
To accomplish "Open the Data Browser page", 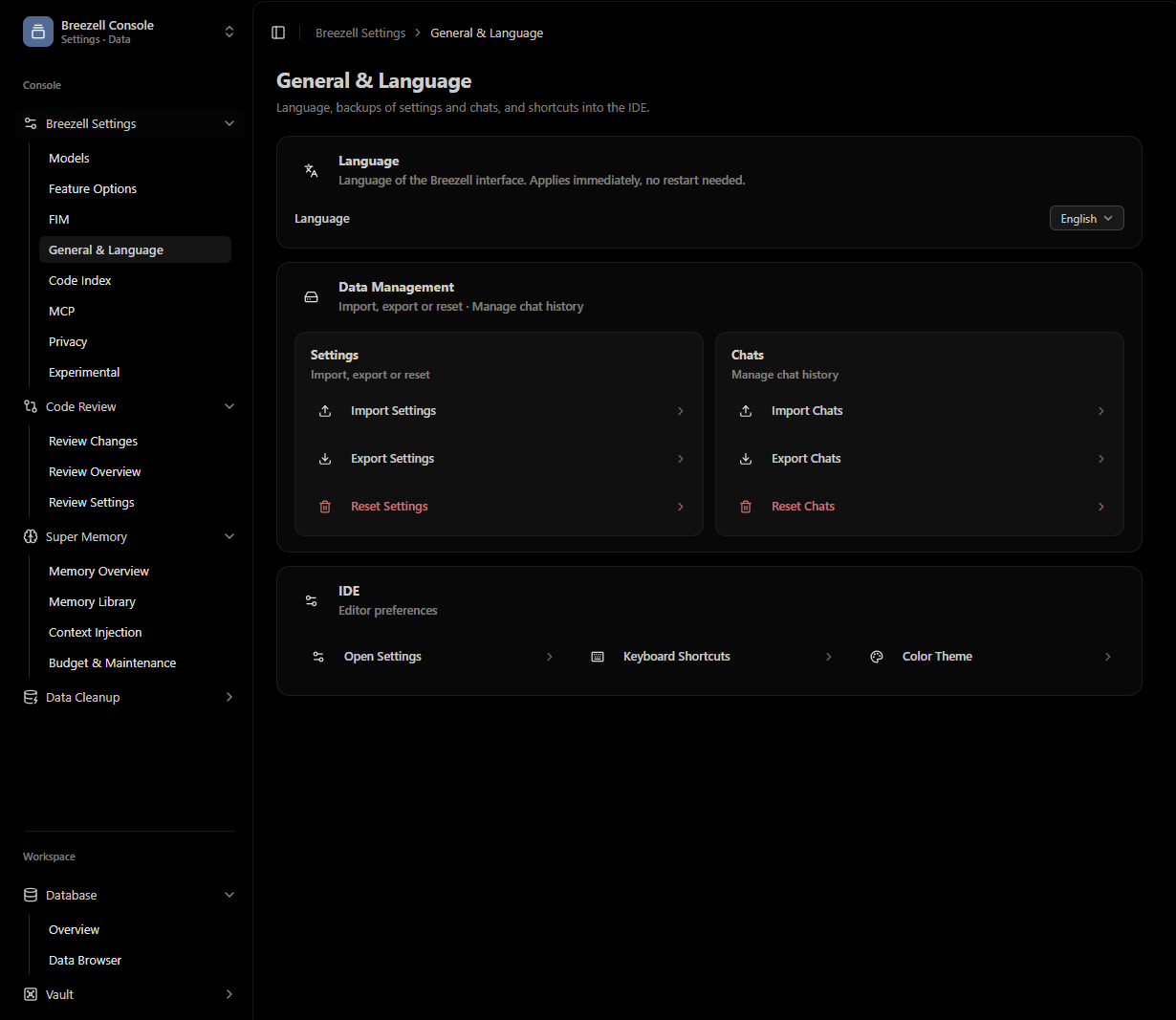I will pos(135,960).
